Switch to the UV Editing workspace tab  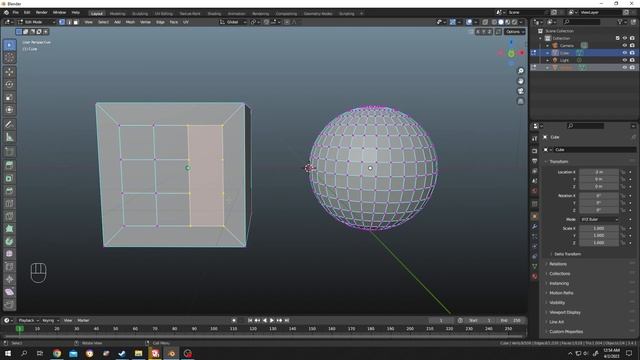click(164, 13)
